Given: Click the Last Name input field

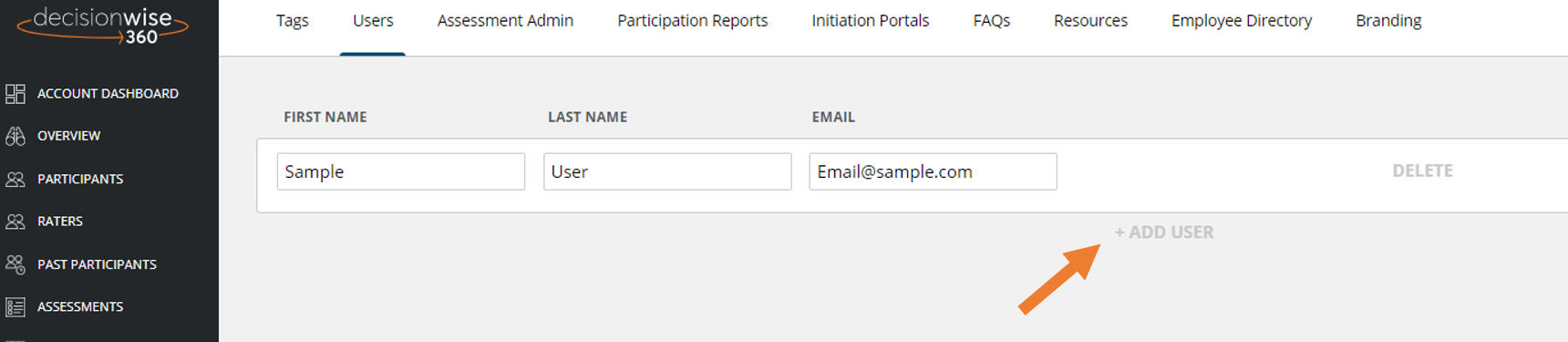Looking at the screenshot, I should (667, 171).
